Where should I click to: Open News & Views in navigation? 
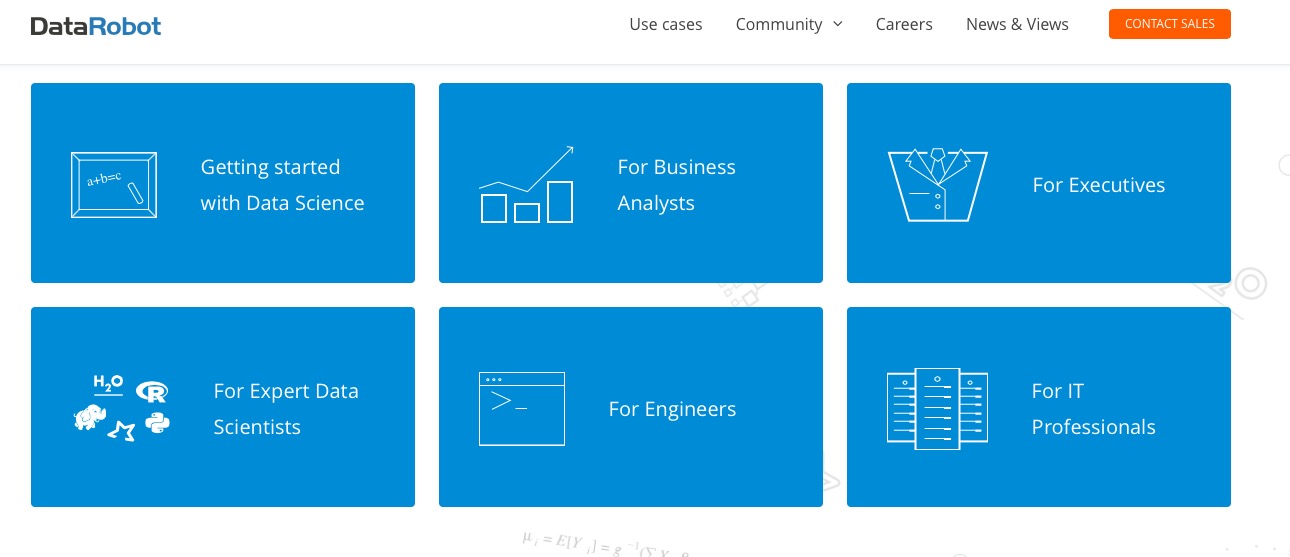pos(1016,25)
